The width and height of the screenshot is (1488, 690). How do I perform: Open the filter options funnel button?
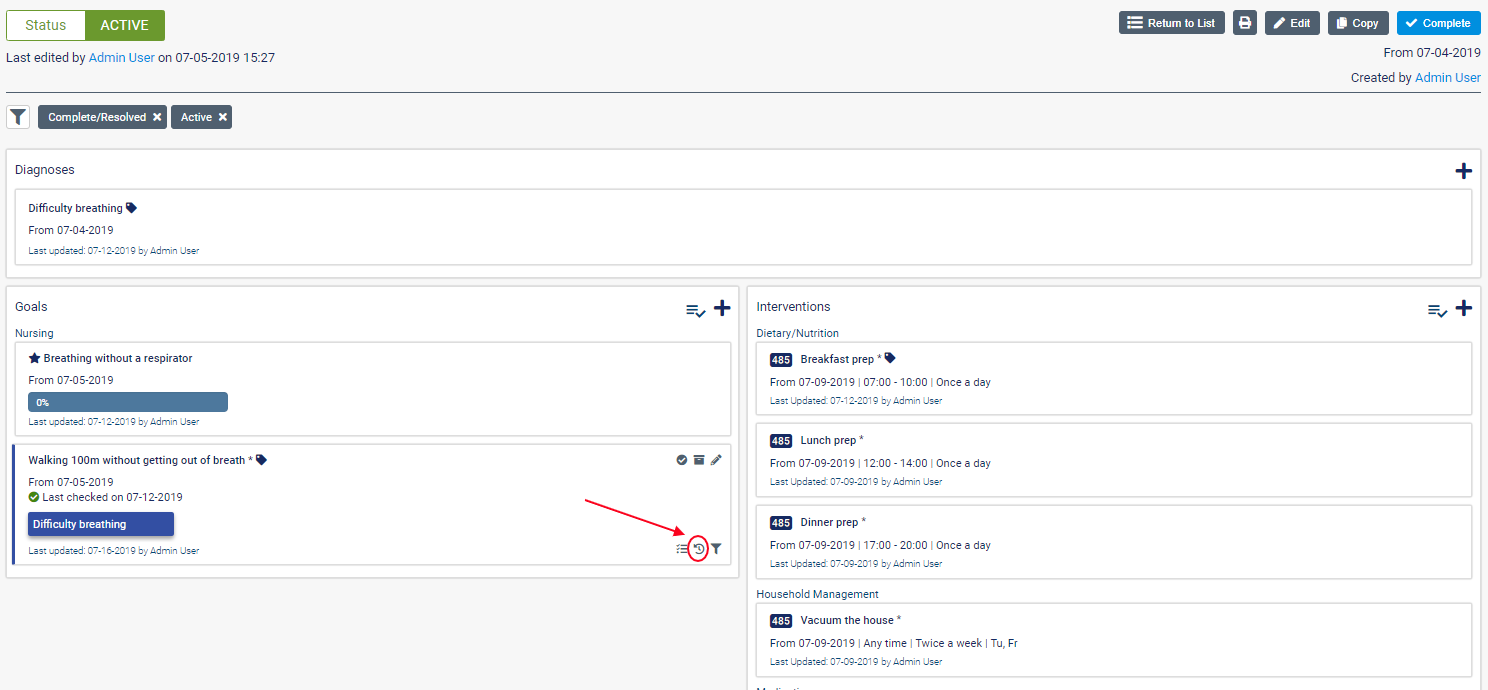coord(18,118)
